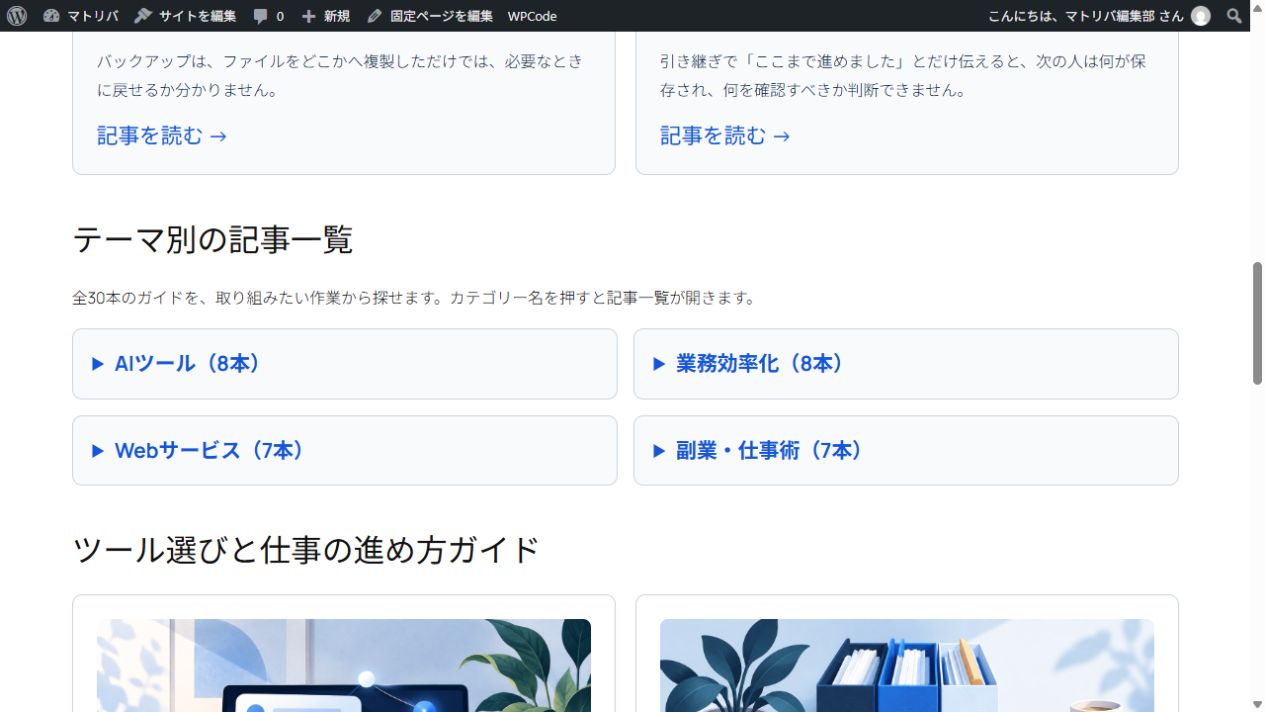Follow 記事を読む link under バックアップ card

[162, 135]
